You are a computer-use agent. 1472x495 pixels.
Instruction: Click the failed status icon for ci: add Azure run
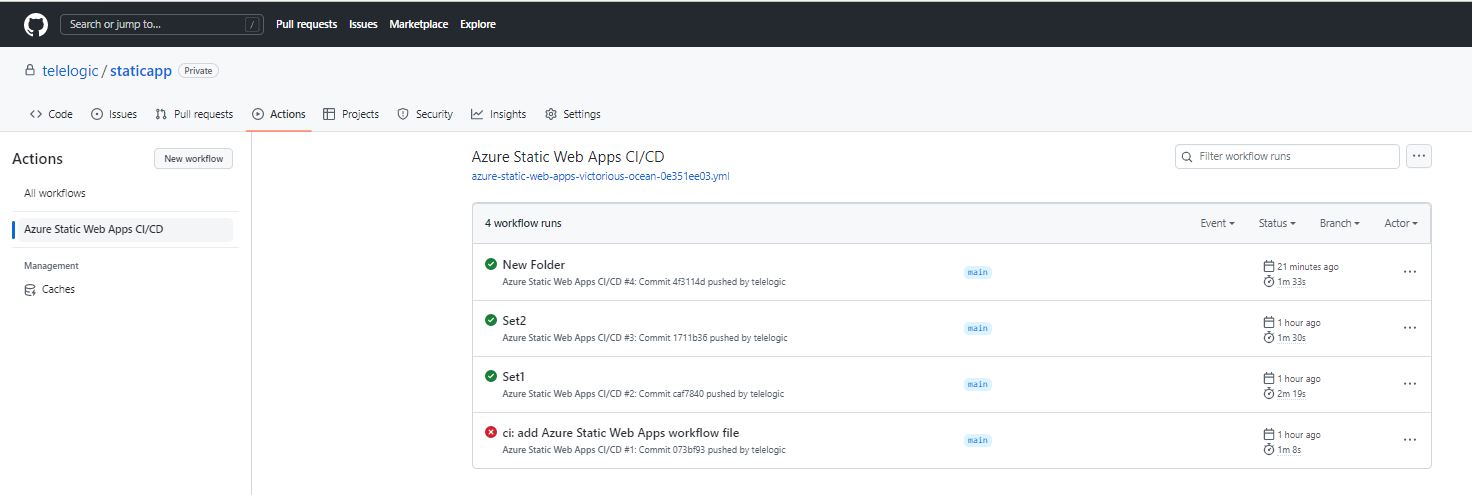(491, 432)
